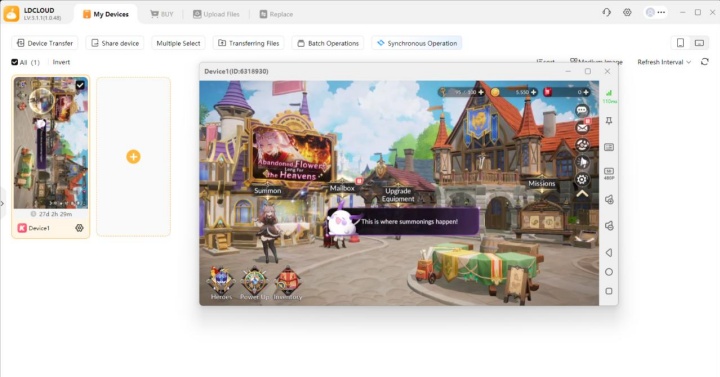Open LDCloud settings hexagon icon in title bar

point(627,12)
